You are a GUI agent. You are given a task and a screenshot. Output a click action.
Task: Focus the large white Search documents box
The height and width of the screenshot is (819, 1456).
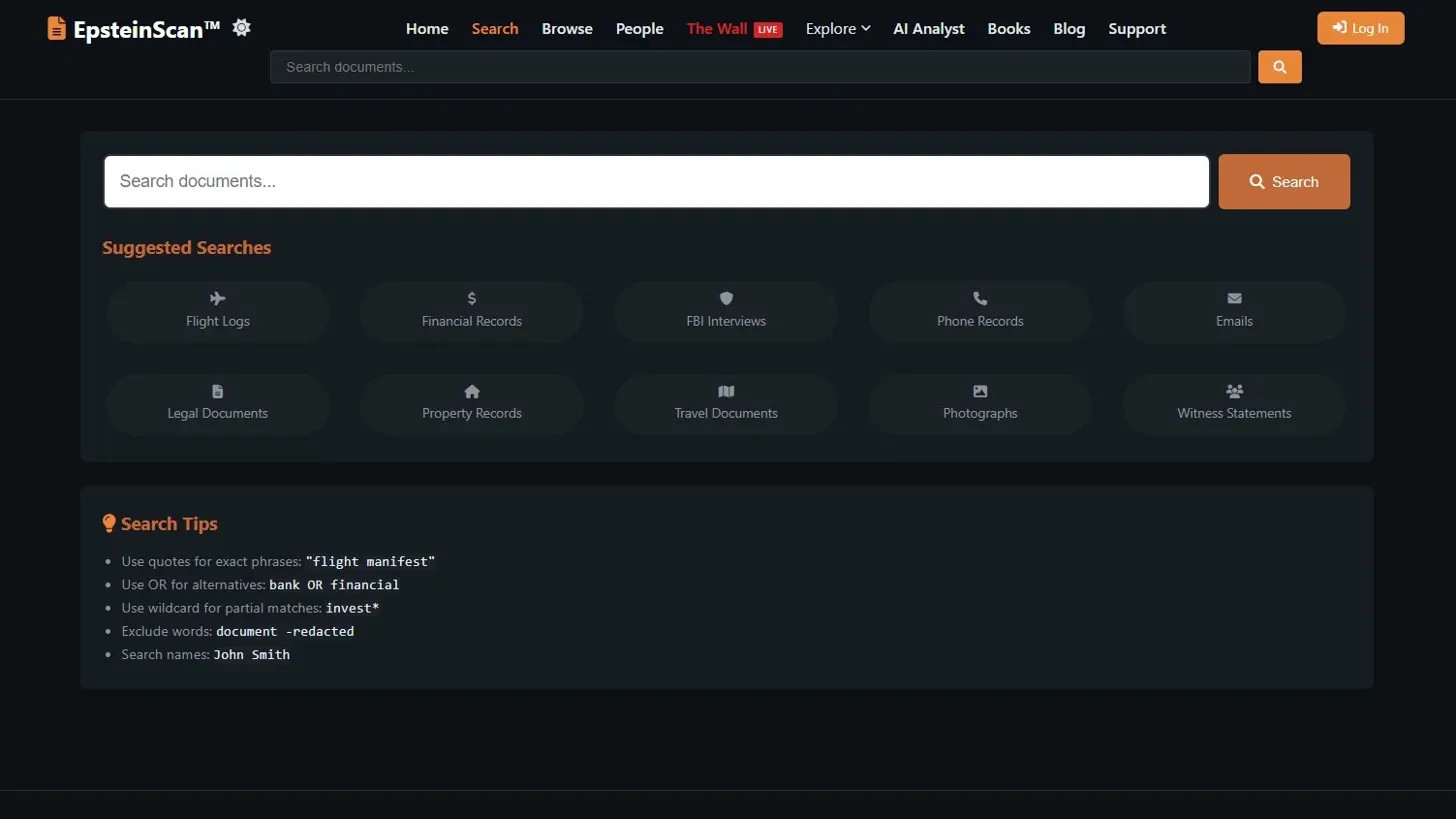coord(657,182)
